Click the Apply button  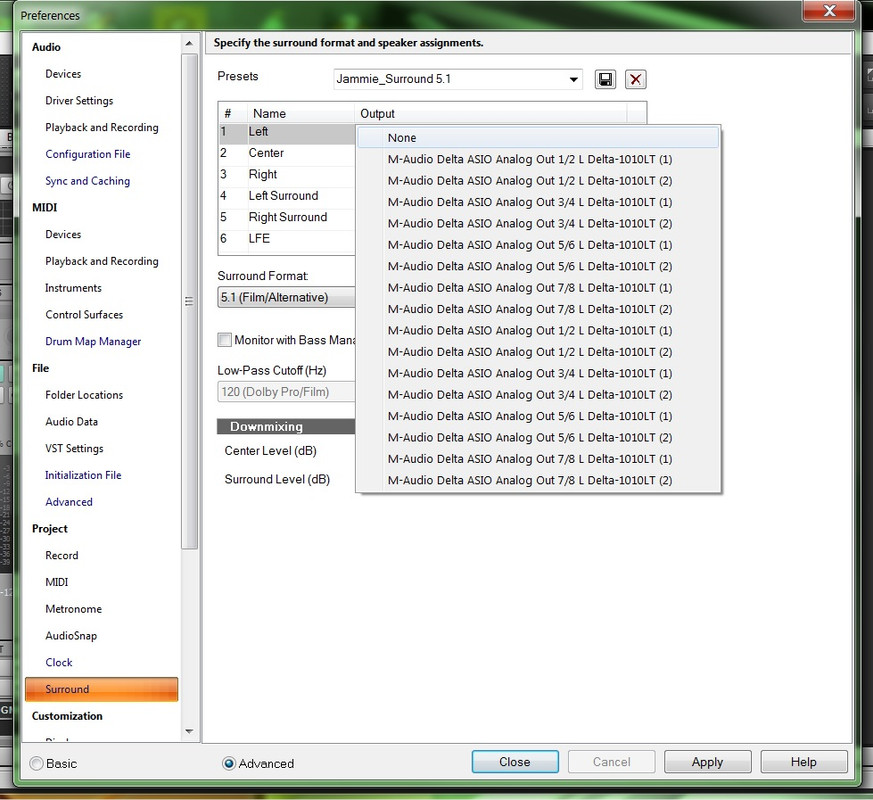(x=707, y=762)
